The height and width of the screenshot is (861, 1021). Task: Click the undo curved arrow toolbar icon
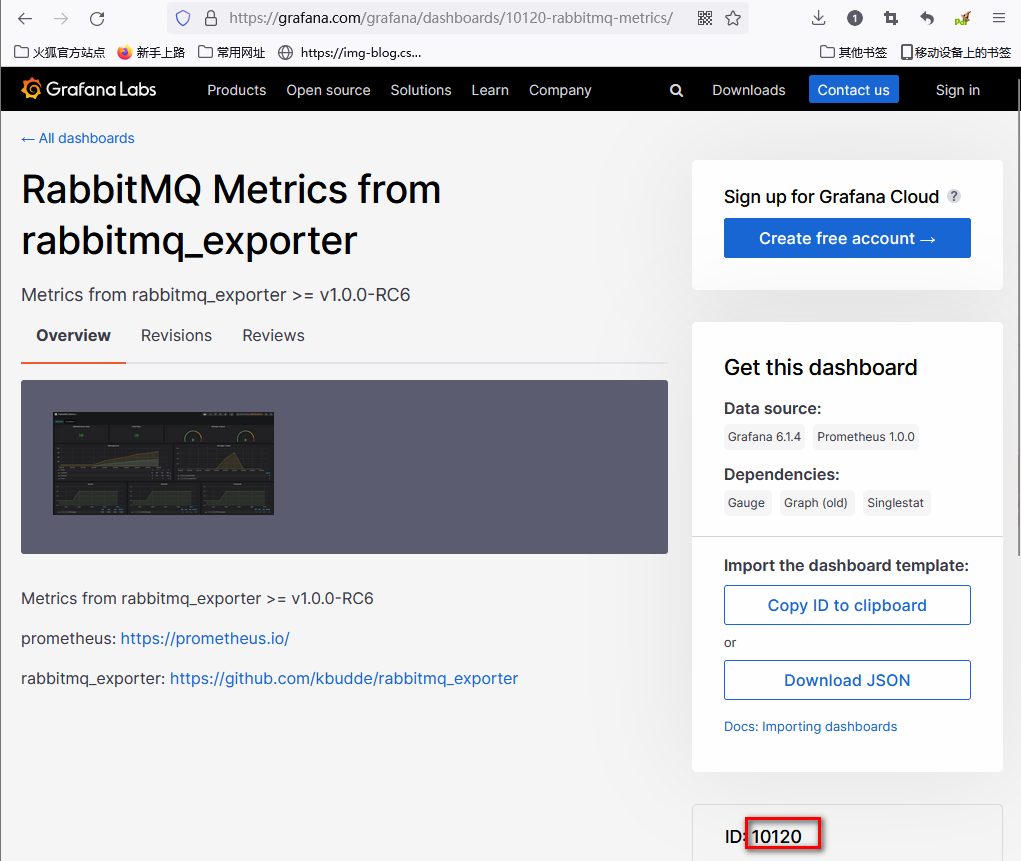click(x=927, y=18)
